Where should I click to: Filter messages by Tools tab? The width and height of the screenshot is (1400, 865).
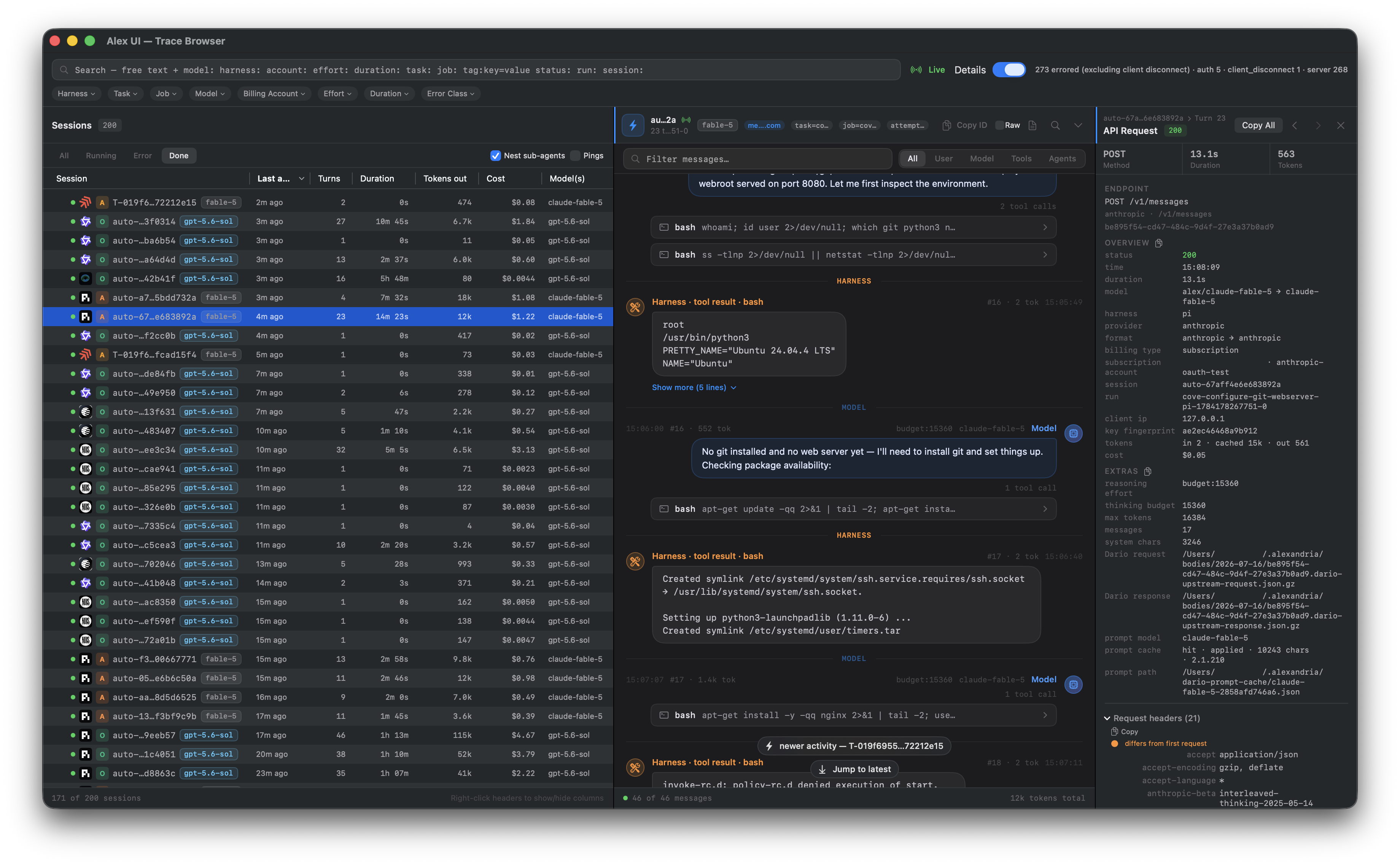1021,159
